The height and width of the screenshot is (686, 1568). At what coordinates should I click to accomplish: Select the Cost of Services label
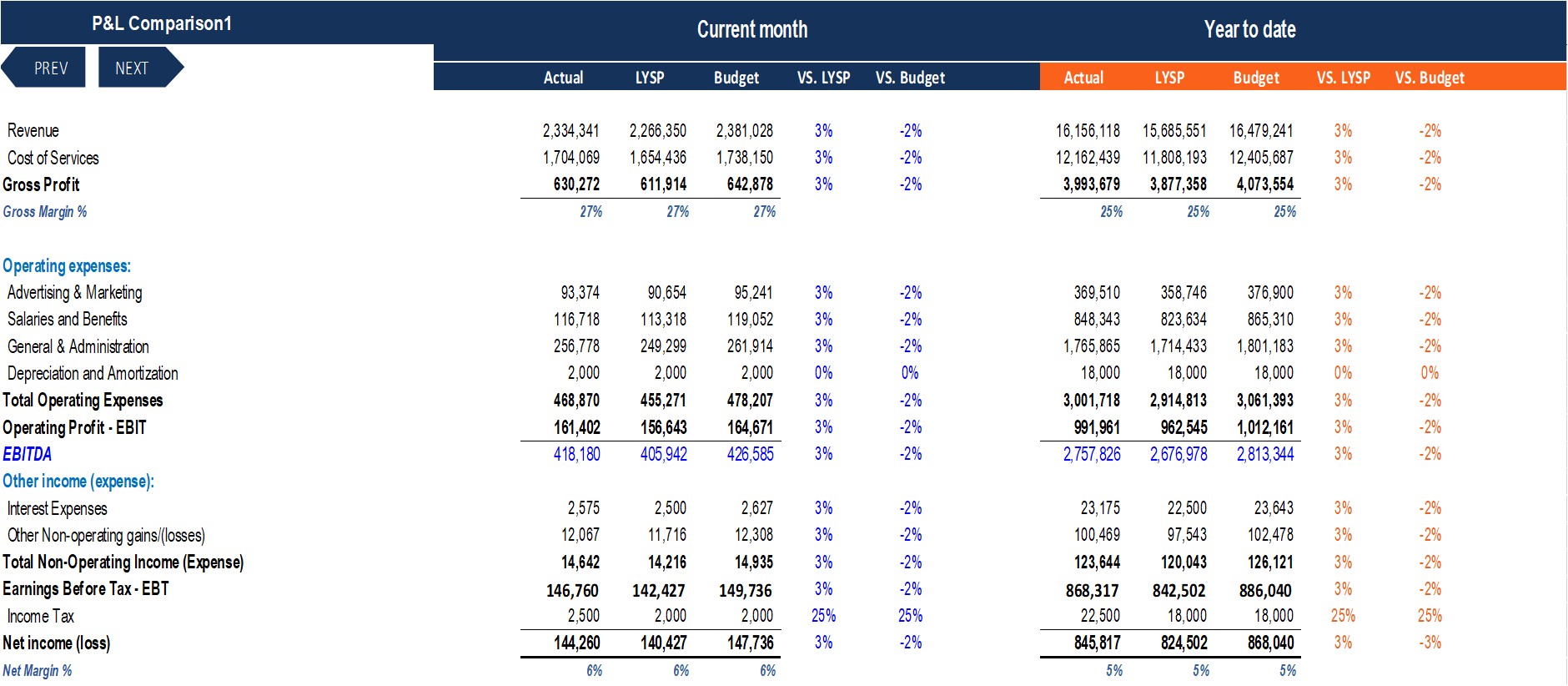(x=53, y=158)
